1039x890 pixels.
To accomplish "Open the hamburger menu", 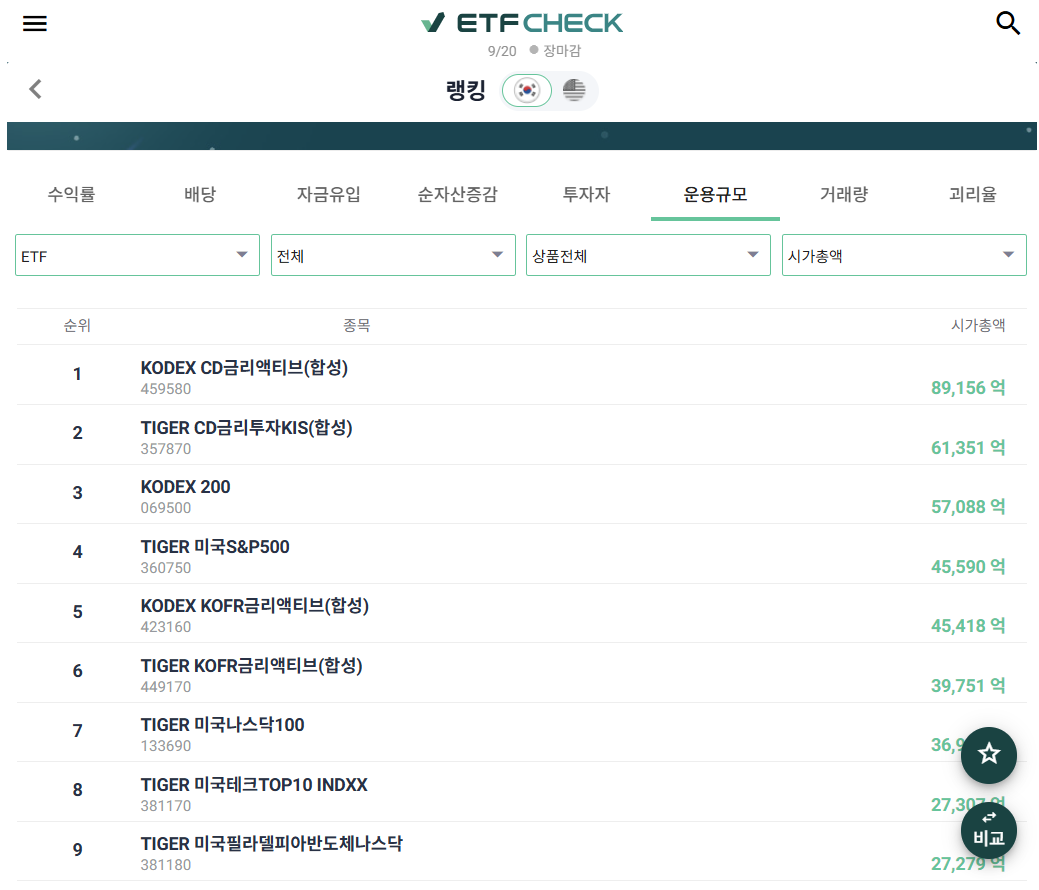I will [x=34, y=24].
